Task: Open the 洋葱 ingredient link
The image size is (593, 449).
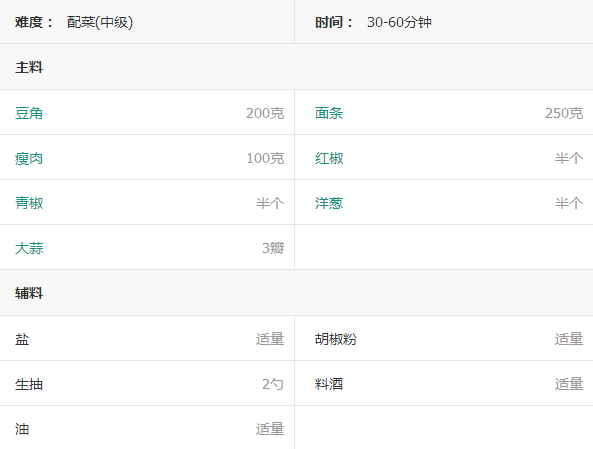Action: click(x=329, y=203)
